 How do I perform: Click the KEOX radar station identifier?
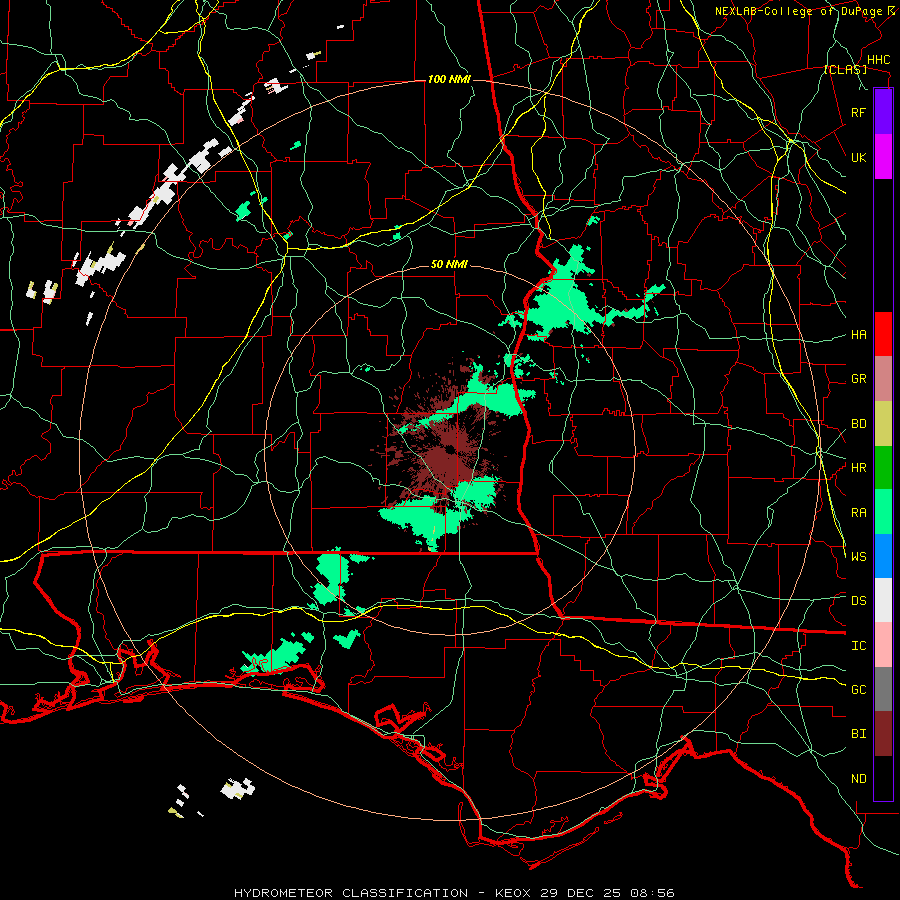click(x=514, y=893)
